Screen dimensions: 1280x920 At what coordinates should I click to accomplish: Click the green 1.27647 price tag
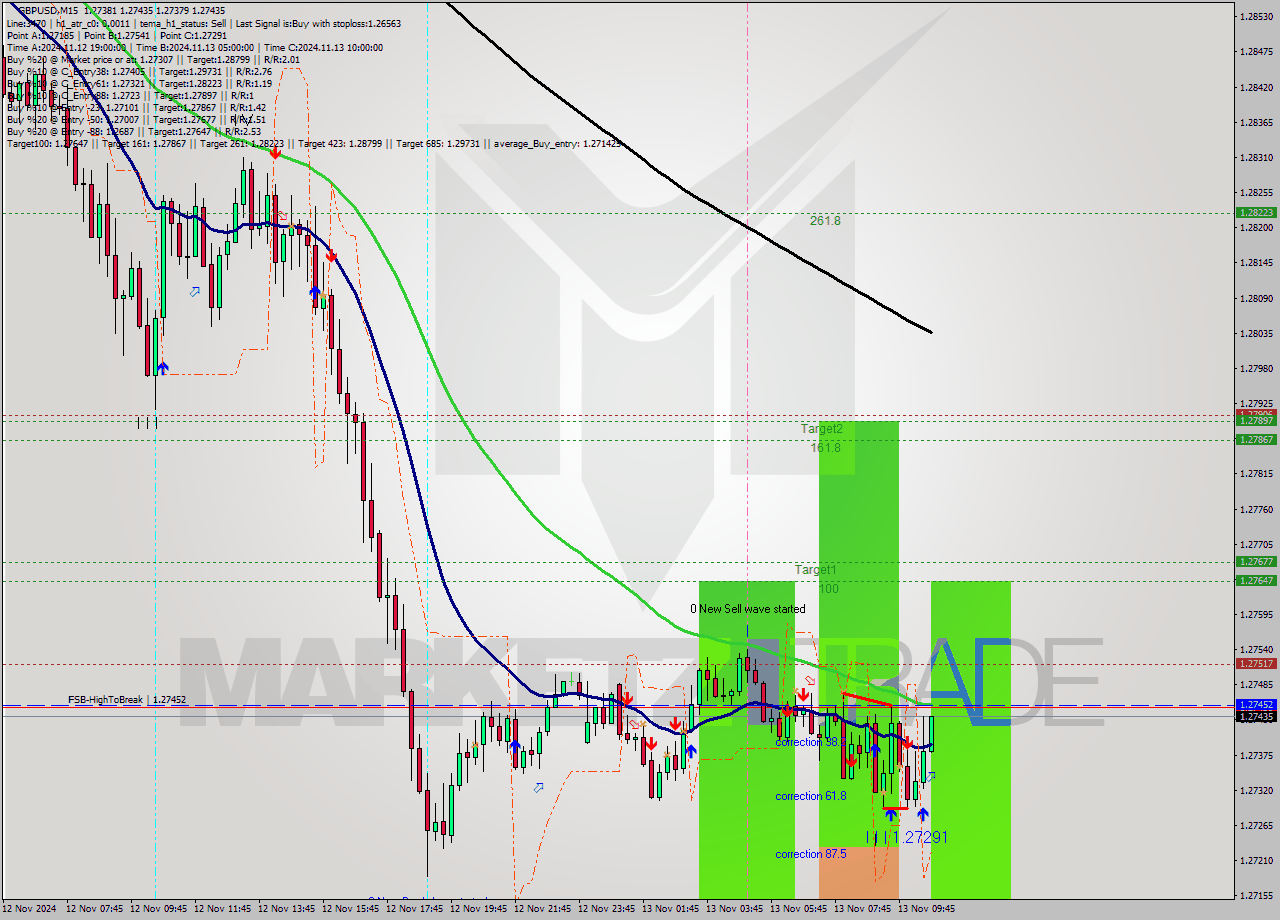tap(1256, 581)
